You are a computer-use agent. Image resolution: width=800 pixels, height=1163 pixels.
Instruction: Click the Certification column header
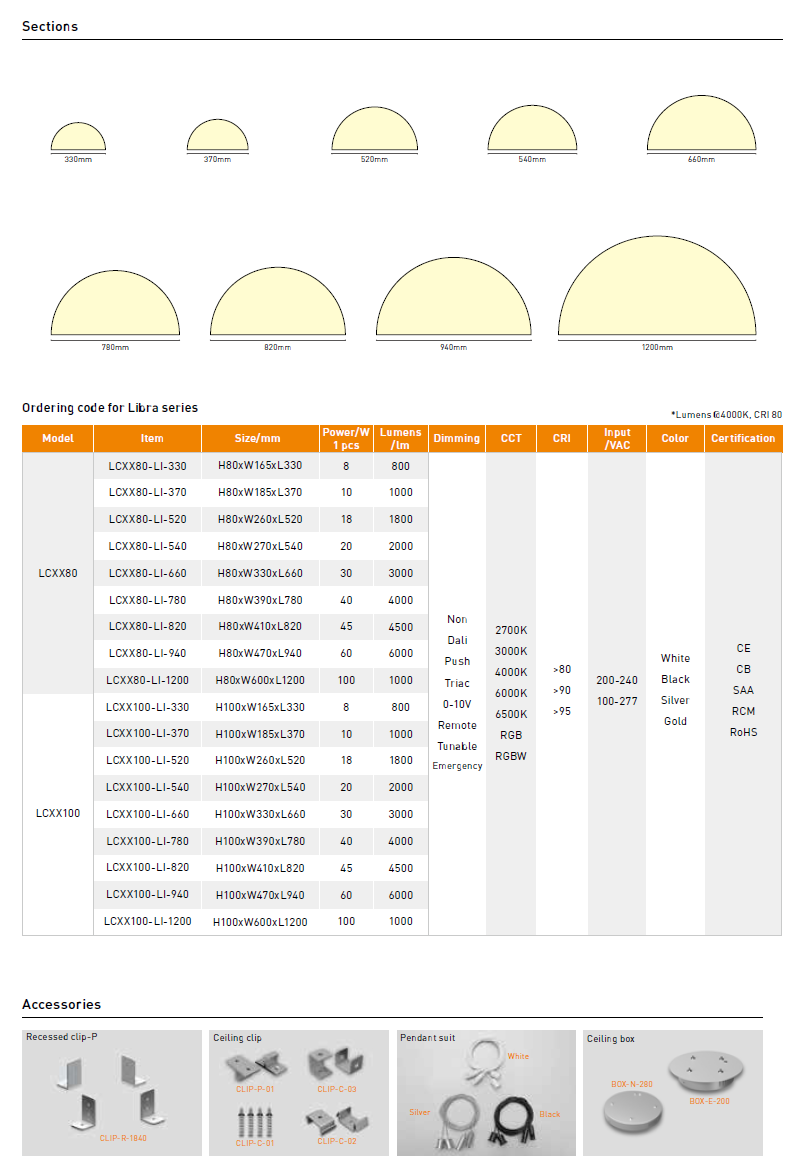coord(743,438)
